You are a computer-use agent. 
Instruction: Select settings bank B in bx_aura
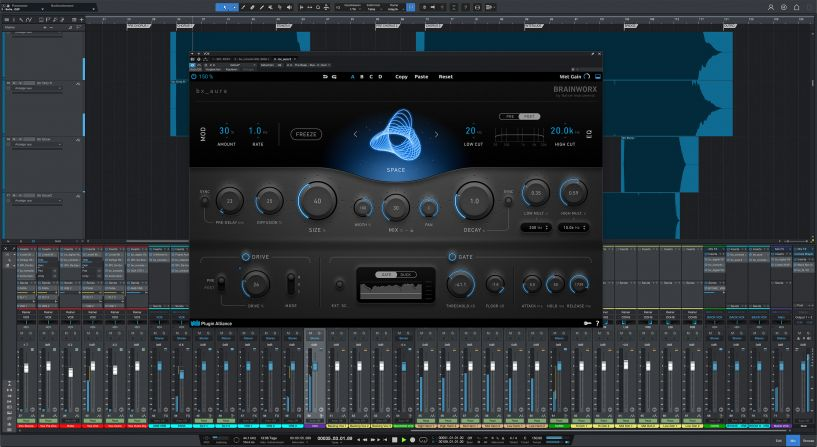click(x=362, y=77)
